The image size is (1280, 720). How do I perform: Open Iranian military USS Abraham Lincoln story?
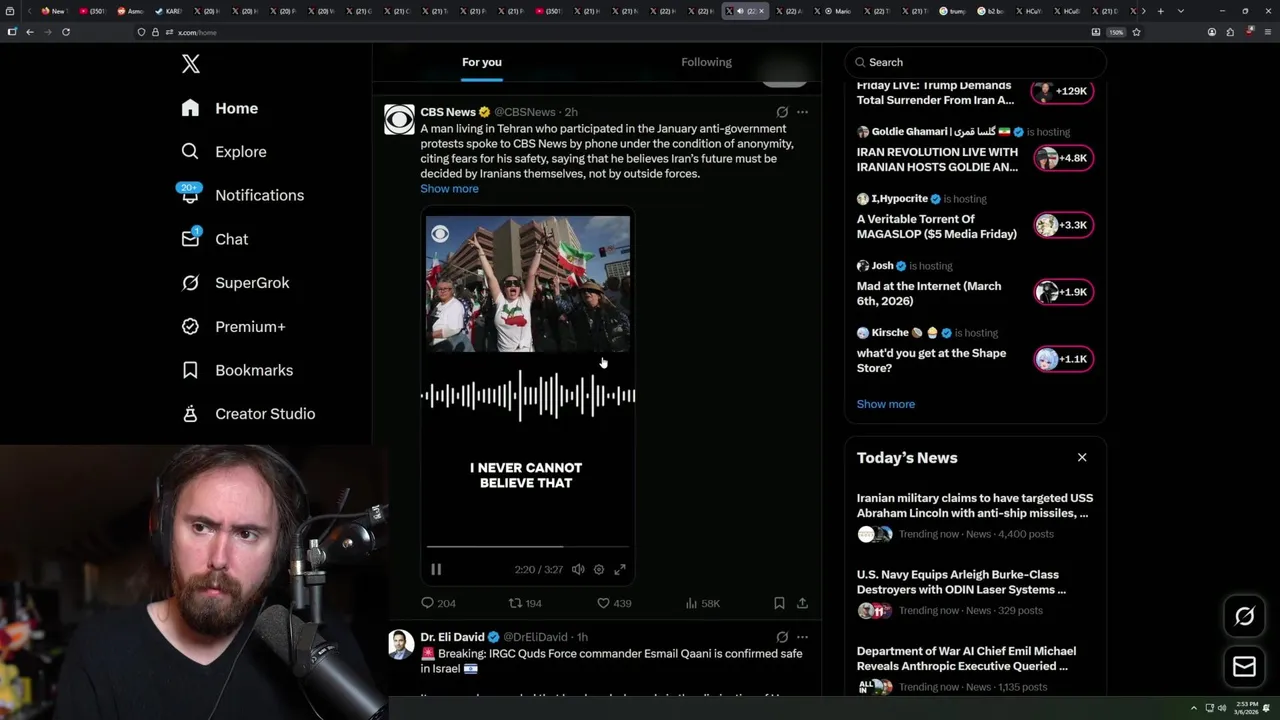point(975,515)
